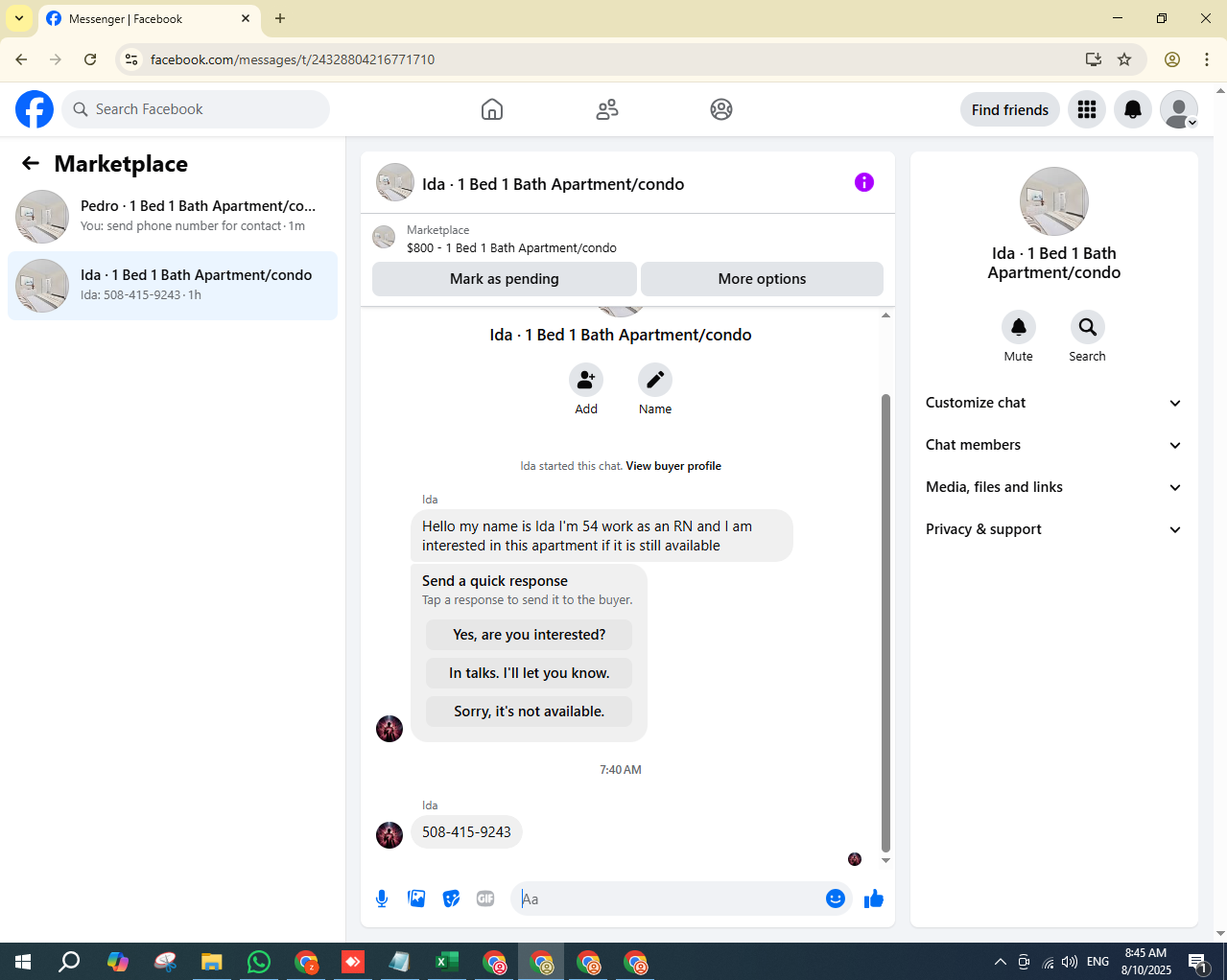The width and height of the screenshot is (1227, 980).
Task: Click the Aa message input box
Action: click(x=667, y=898)
